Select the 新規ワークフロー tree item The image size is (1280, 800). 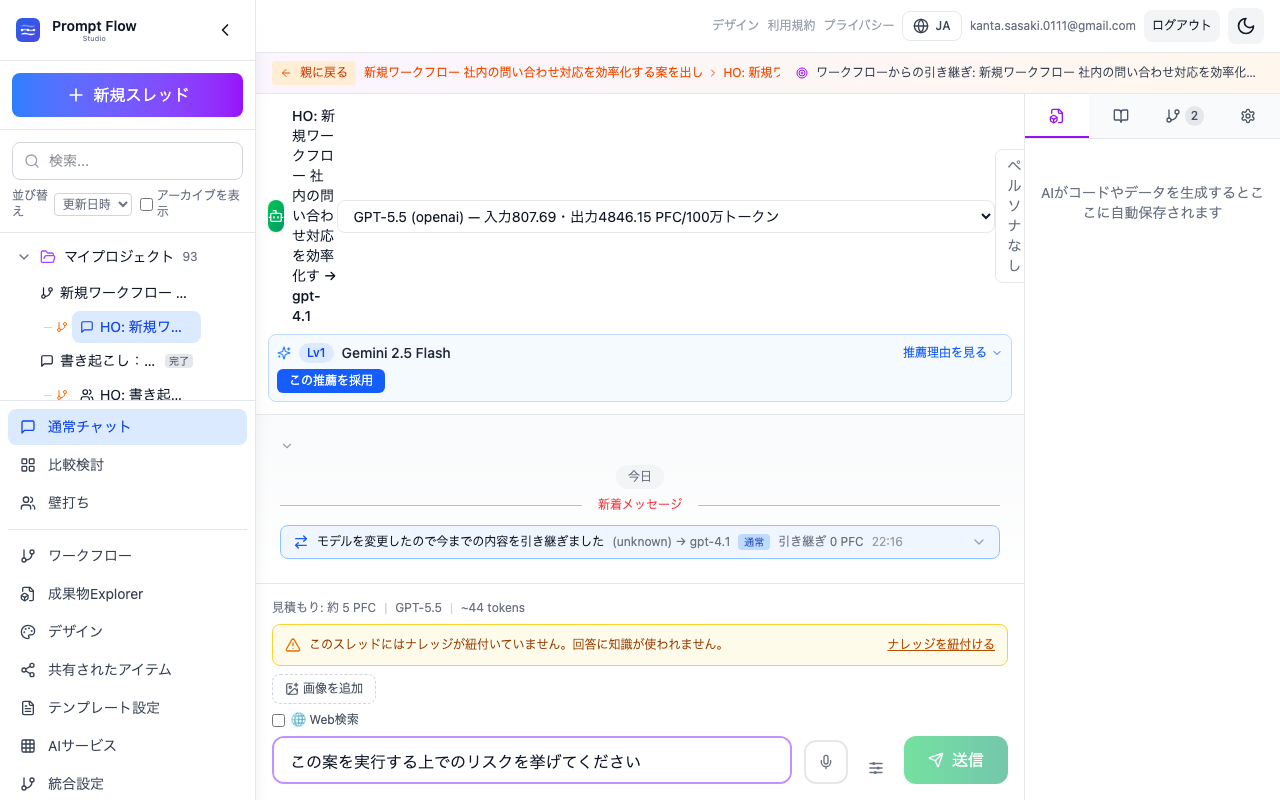(x=113, y=293)
